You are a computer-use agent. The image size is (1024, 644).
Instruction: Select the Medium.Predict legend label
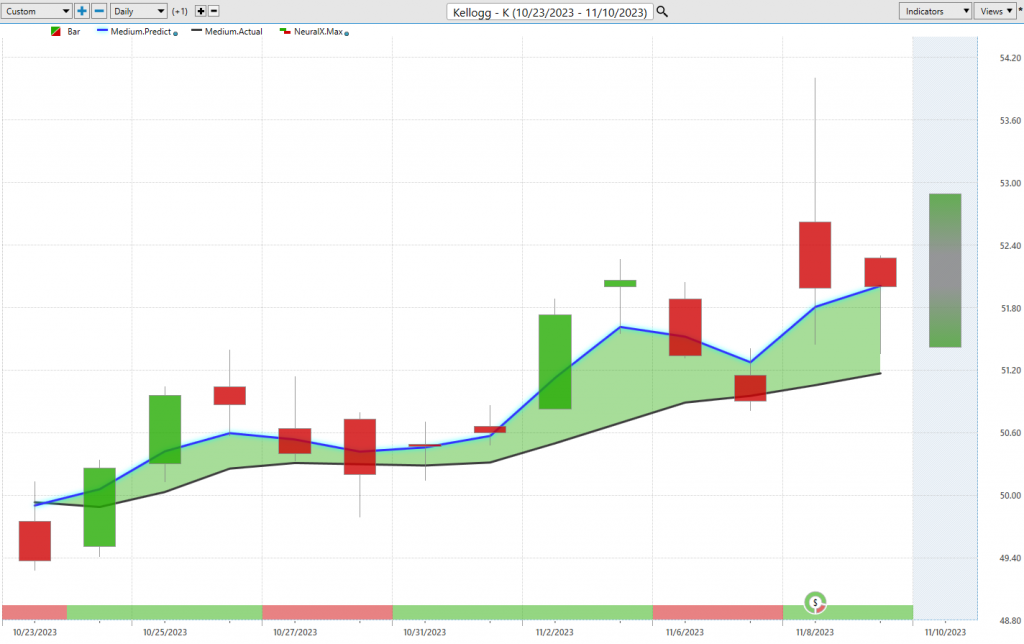(x=140, y=31)
